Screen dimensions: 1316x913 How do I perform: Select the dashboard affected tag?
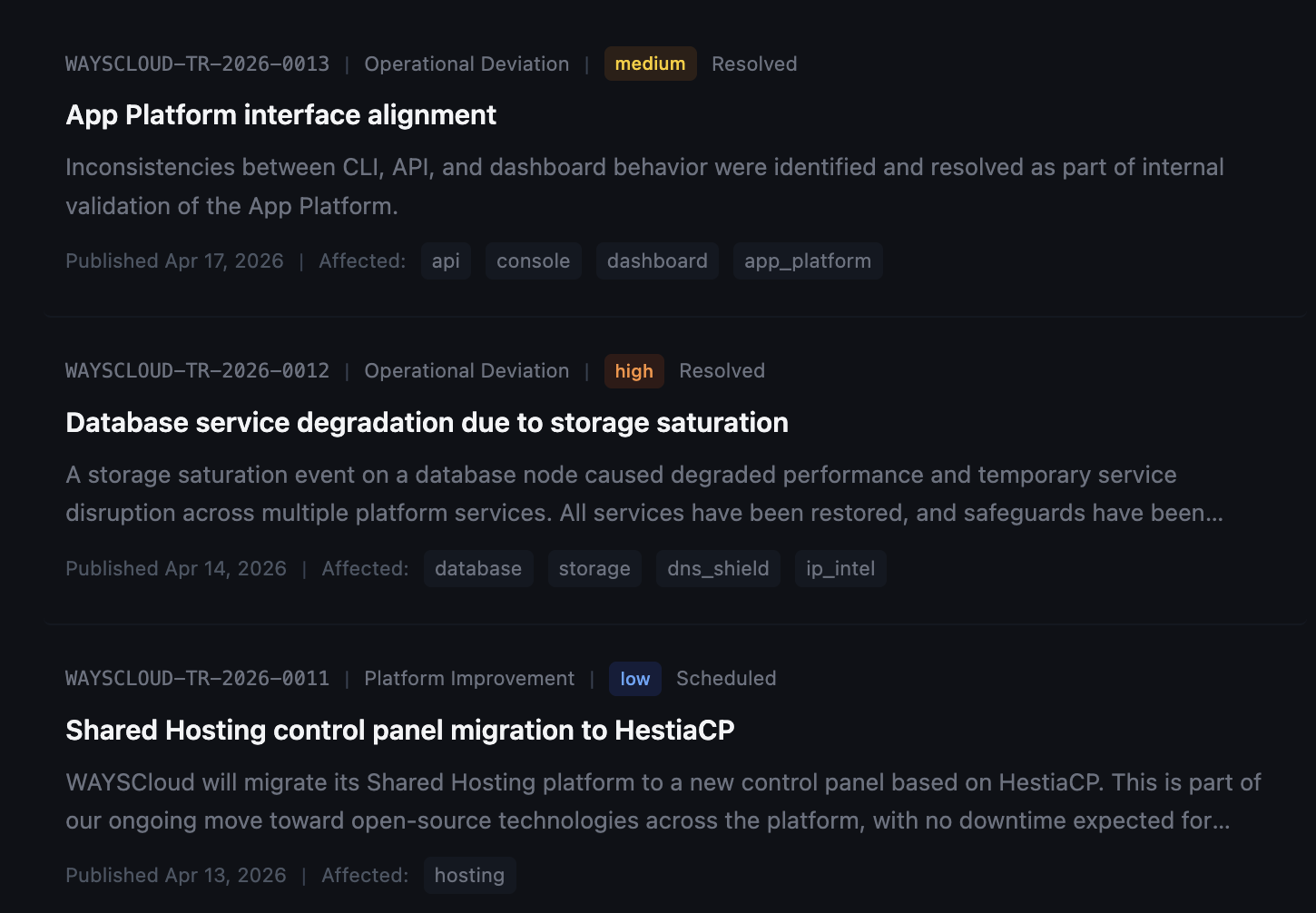657,260
